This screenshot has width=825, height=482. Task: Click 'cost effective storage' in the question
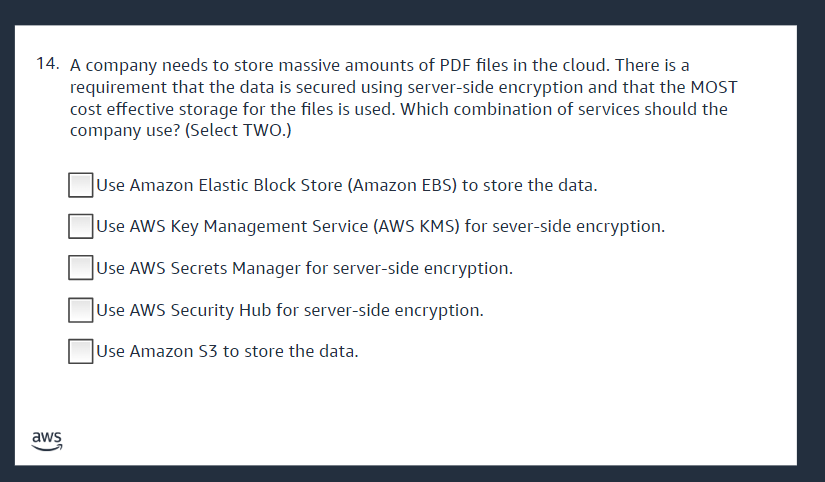[154, 109]
